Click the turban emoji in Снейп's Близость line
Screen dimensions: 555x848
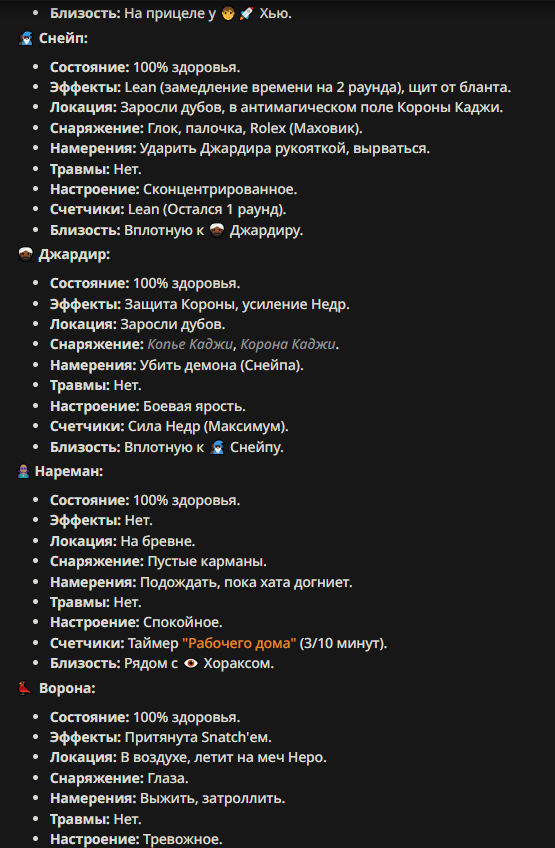pos(216,231)
